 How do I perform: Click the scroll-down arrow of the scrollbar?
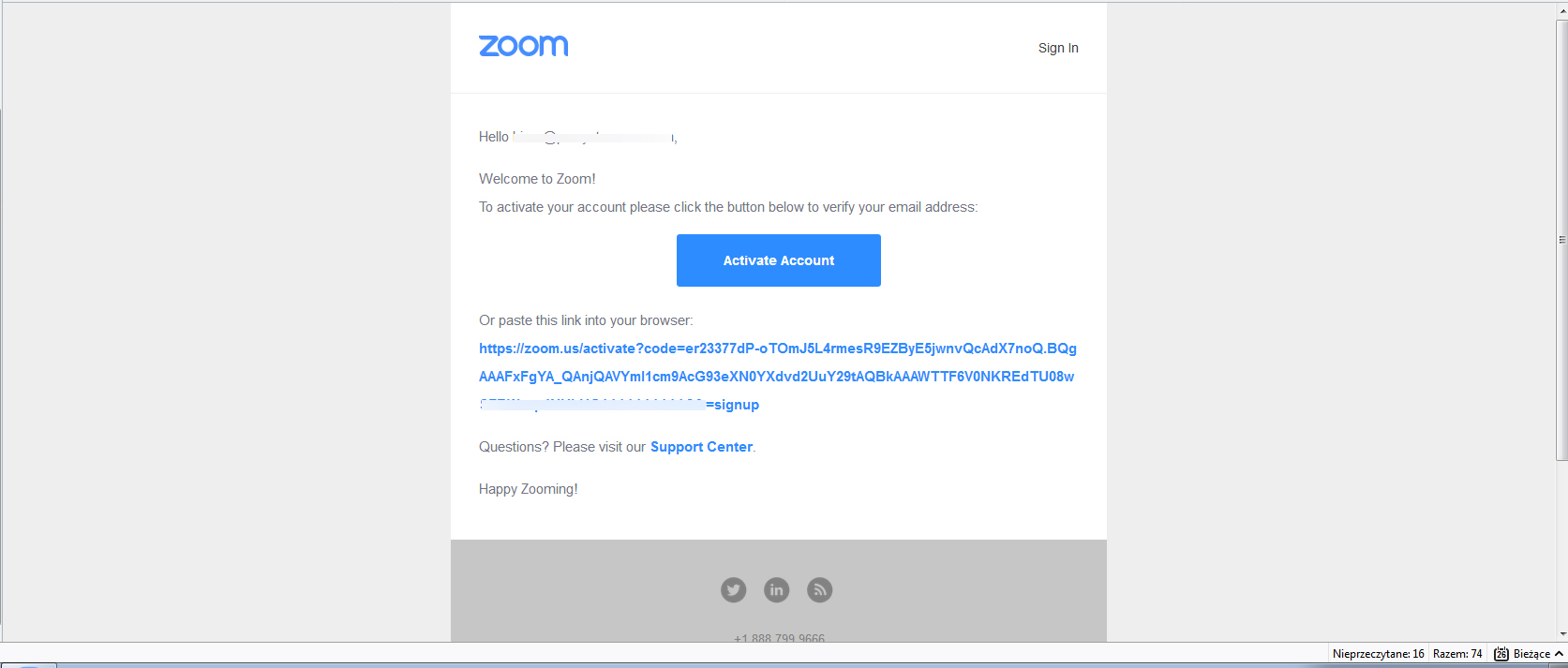[1561, 634]
